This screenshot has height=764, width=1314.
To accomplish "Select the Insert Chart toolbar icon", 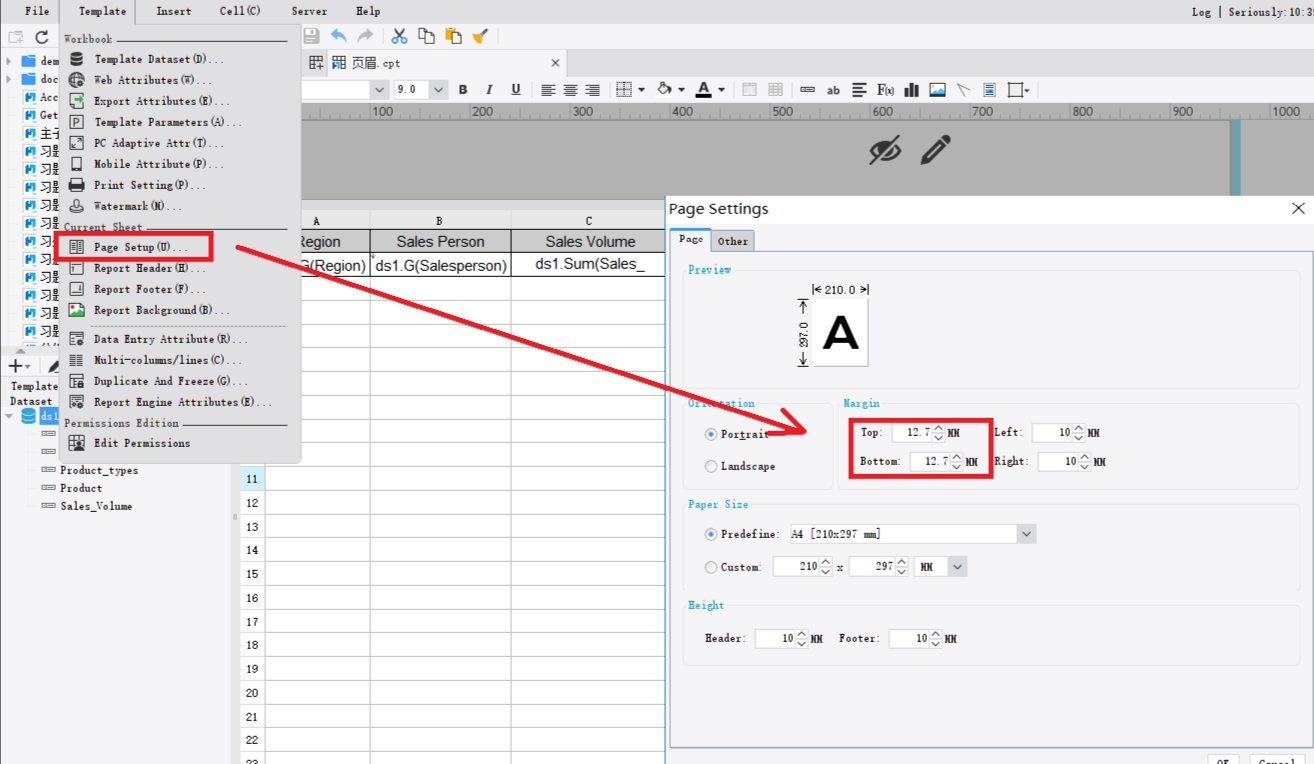I will [911, 89].
